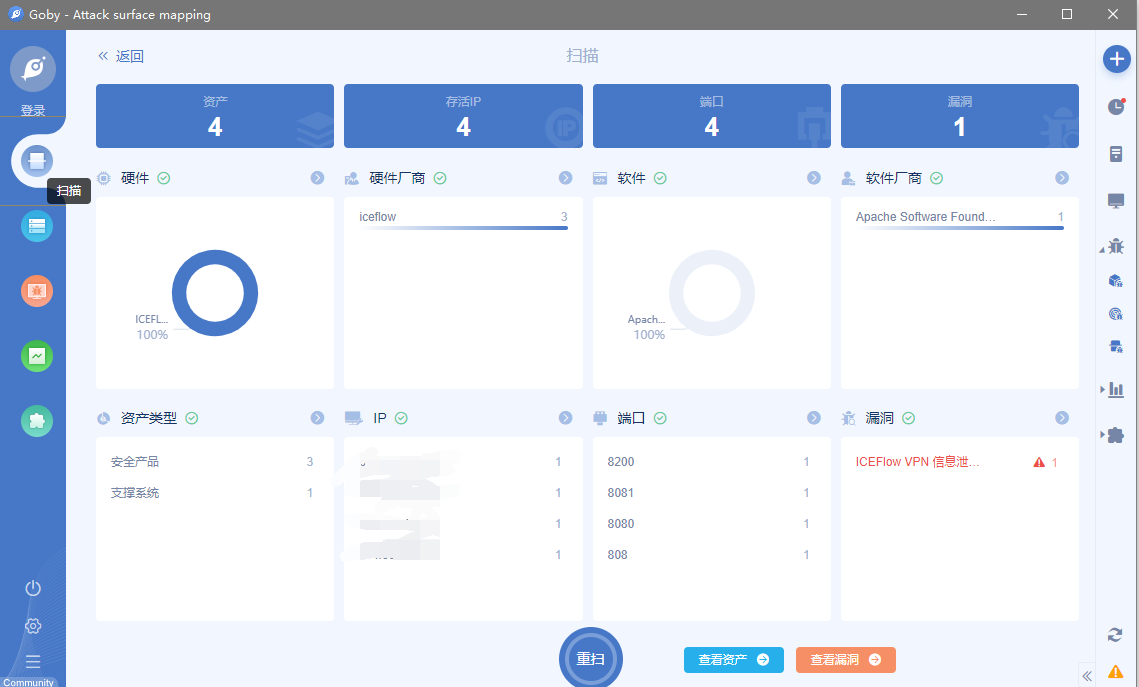Image resolution: width=1139 pixels, height=687 pixels.
Task: Expand the 漏洞 panel arrow
Action: (1062, 418)
